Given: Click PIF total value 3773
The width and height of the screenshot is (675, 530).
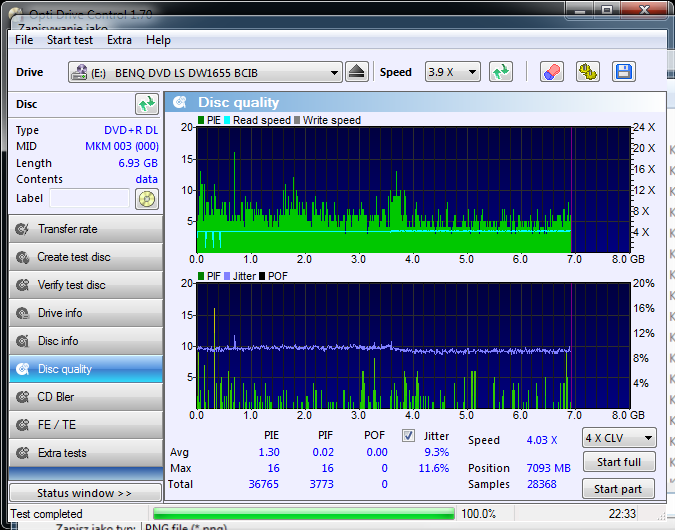Looking at the screenshot, I should click(x=322, y=484).
